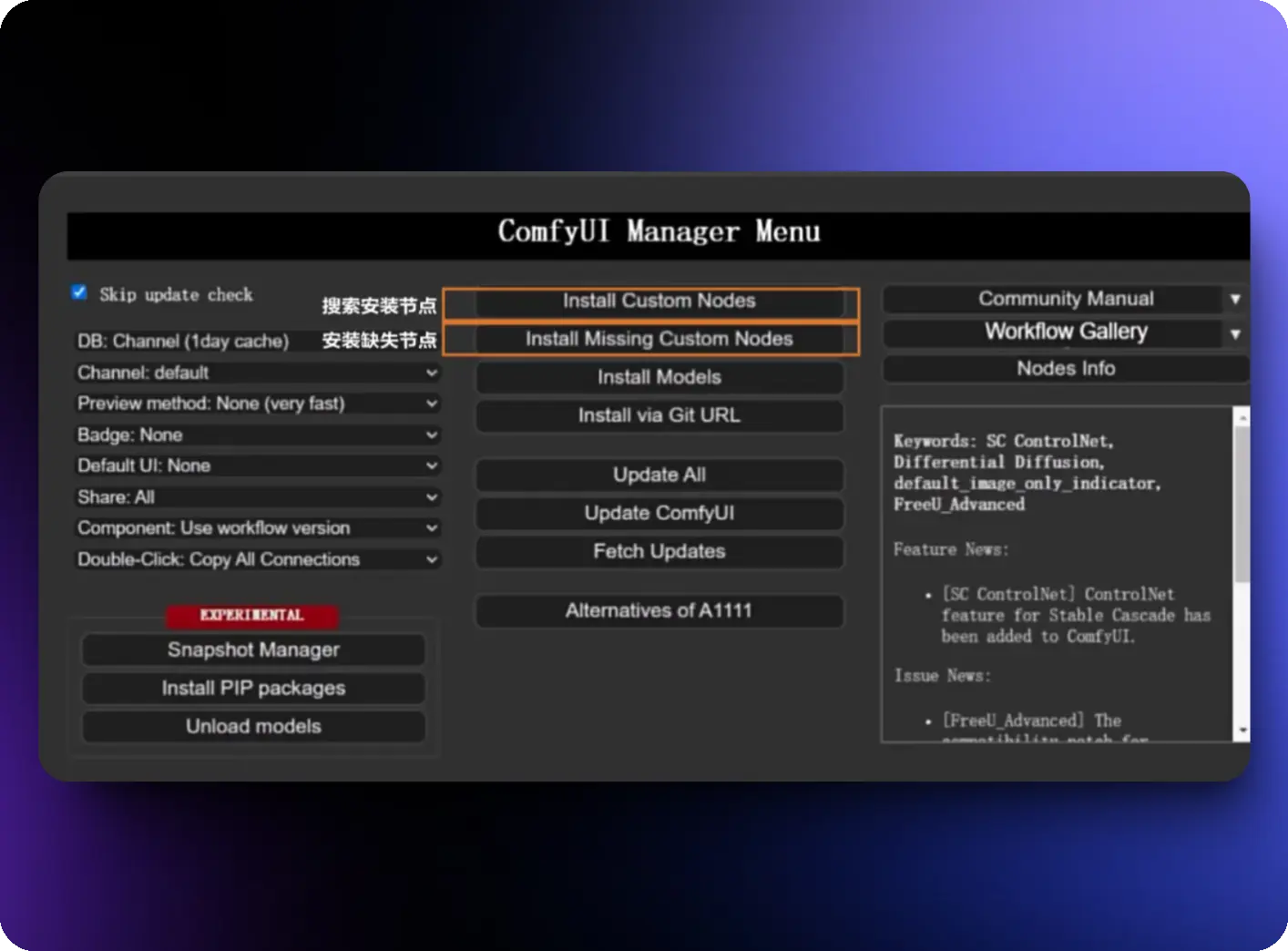Expand the Share: All dropdown
The image size is (1288, 951).
(257, 497)
